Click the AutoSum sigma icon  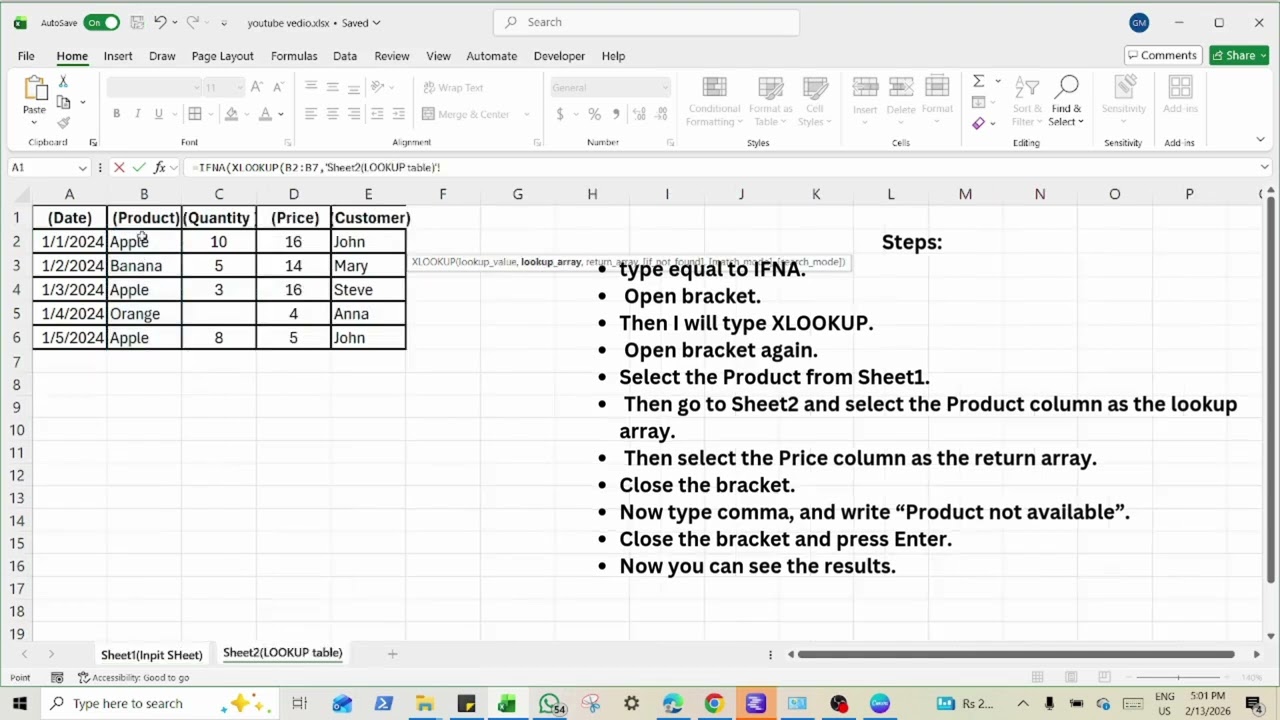979,81
